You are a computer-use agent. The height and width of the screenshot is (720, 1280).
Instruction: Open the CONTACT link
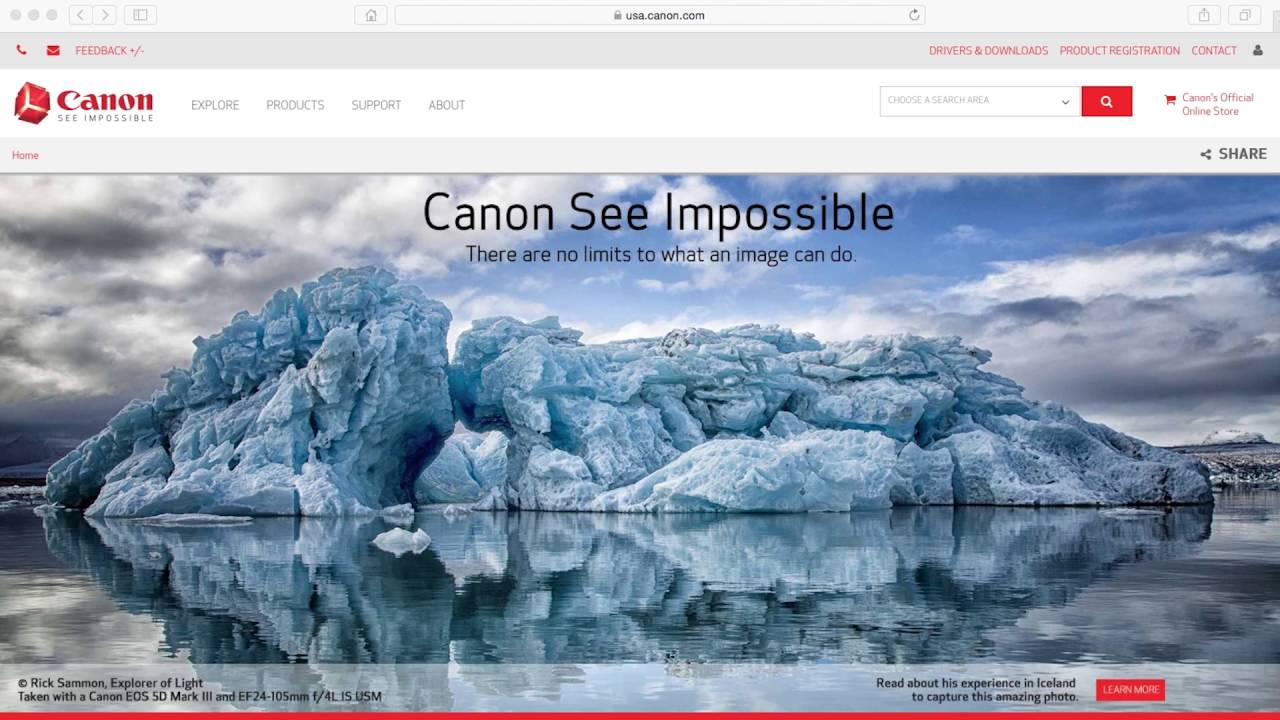[x=1214, y=50]
